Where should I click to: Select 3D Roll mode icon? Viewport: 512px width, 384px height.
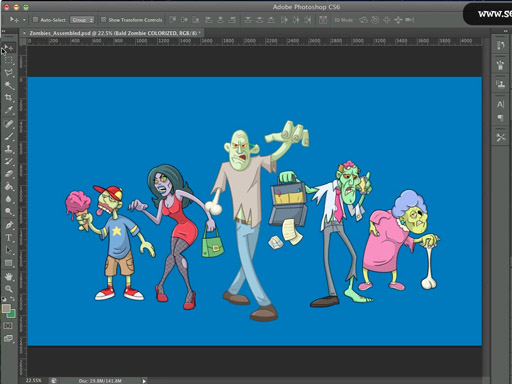pos(375,20)
